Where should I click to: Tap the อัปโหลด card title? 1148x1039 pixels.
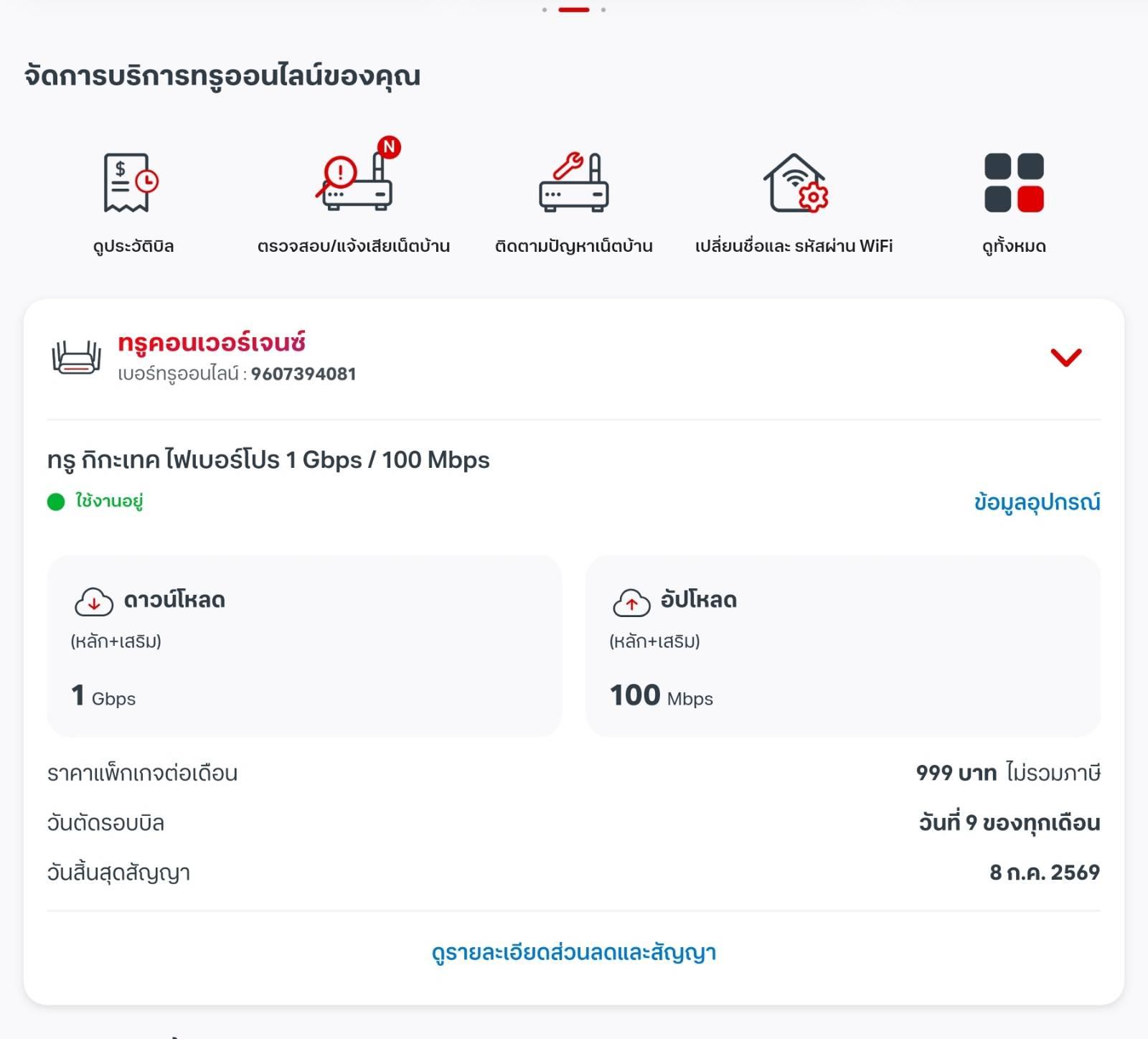[x=699, y=600]
